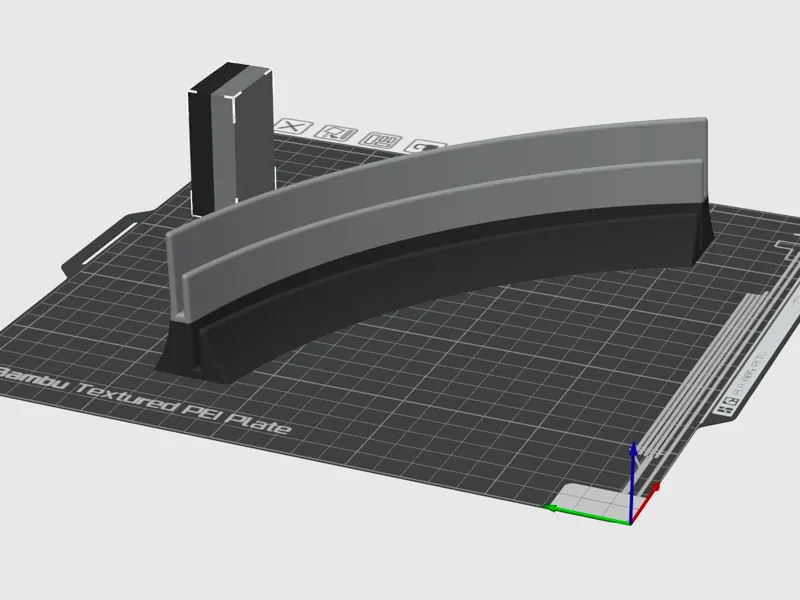Click the remove plate X icon
This screenshot has width=800, height=600.
pos(293,127)
